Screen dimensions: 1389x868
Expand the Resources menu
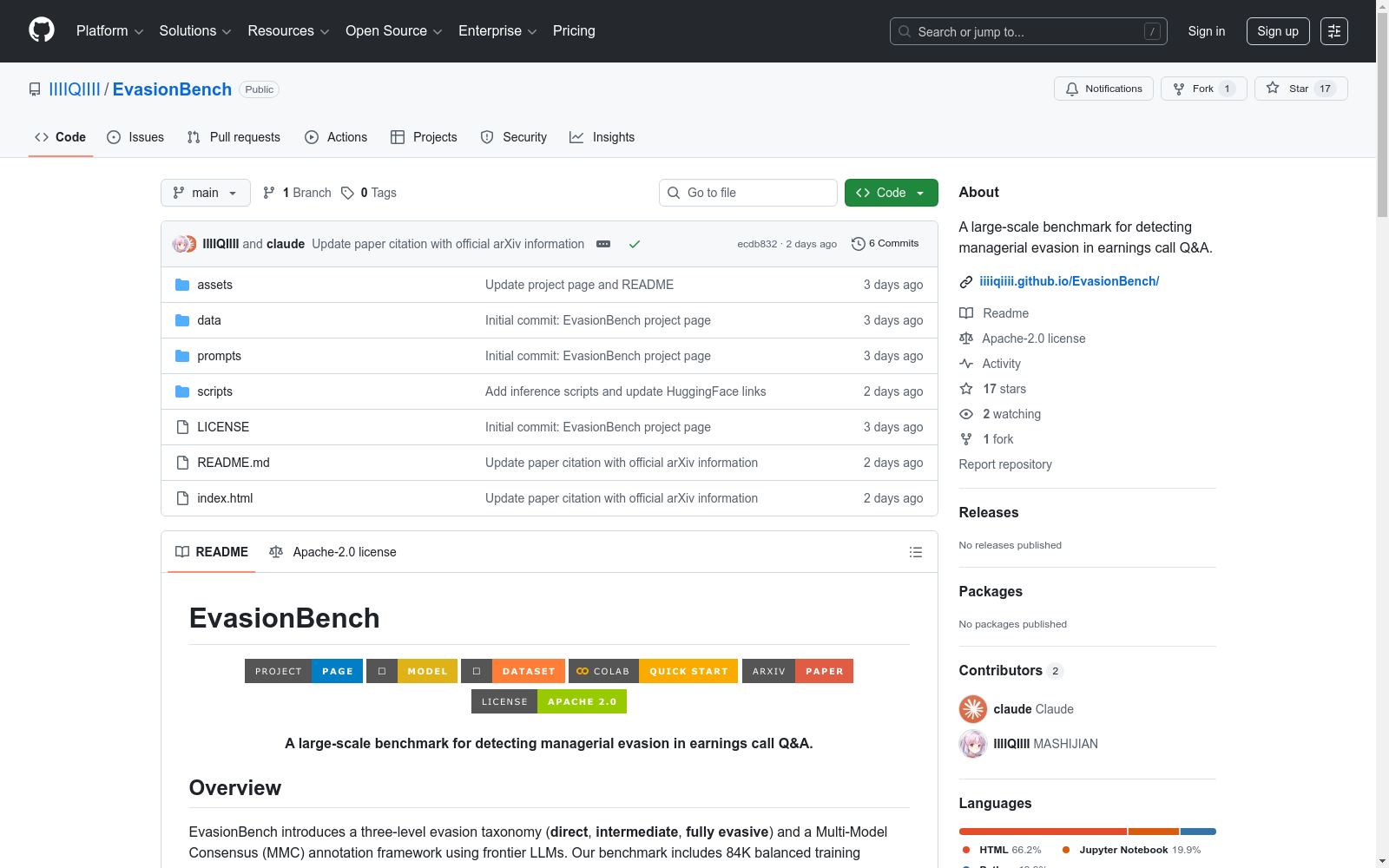[288, 31]
